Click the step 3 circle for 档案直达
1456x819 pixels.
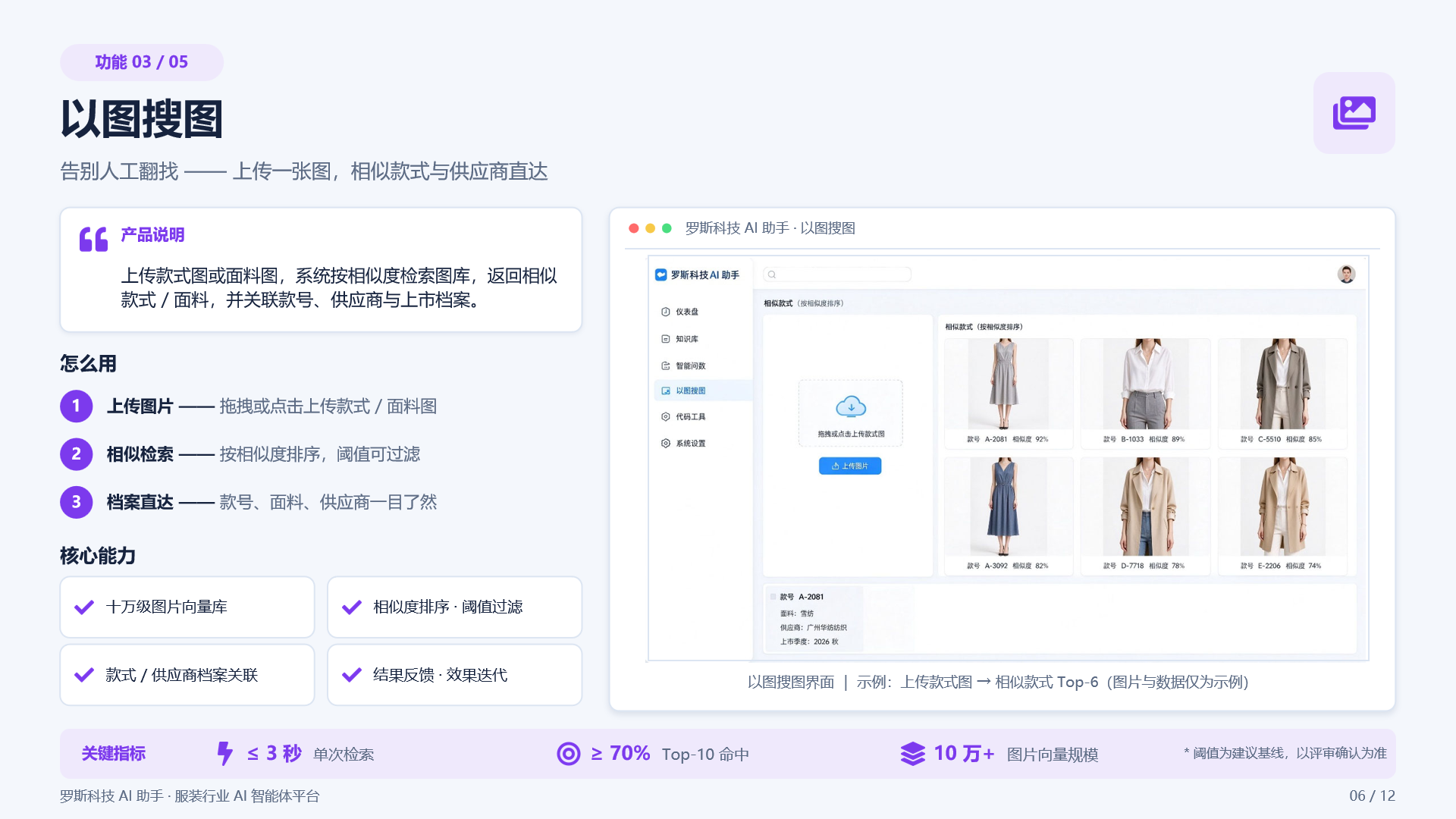coord(77,502)
